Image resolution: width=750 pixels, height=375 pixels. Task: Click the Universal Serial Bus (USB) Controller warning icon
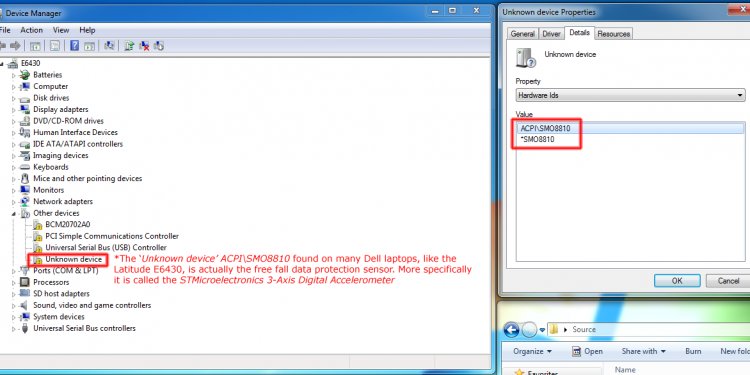(37, 248)
